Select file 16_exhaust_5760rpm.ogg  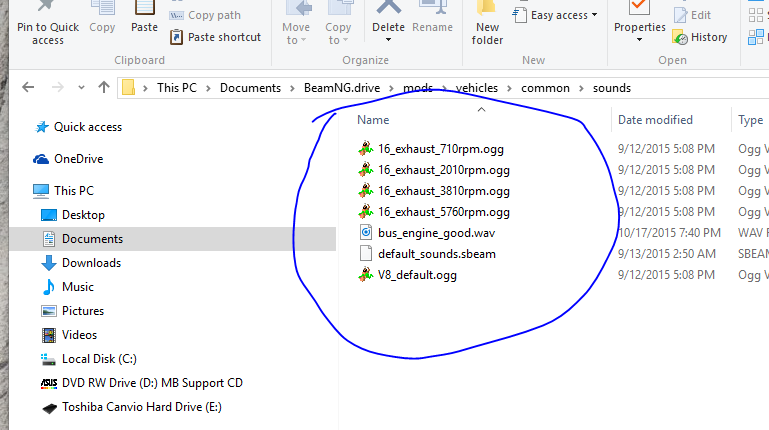443,212
